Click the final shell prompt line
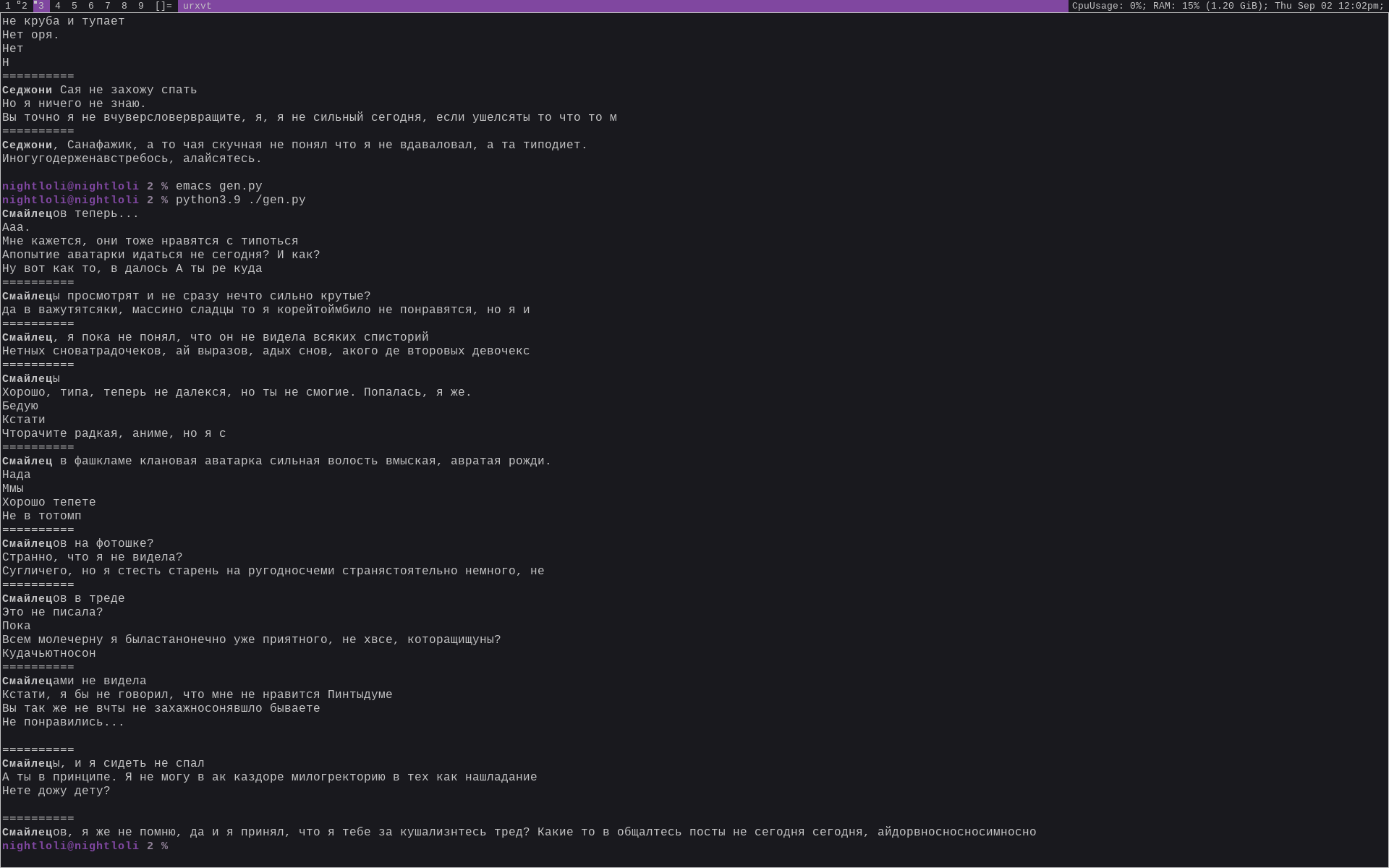 pyautogui.click(x=85, y=846)
